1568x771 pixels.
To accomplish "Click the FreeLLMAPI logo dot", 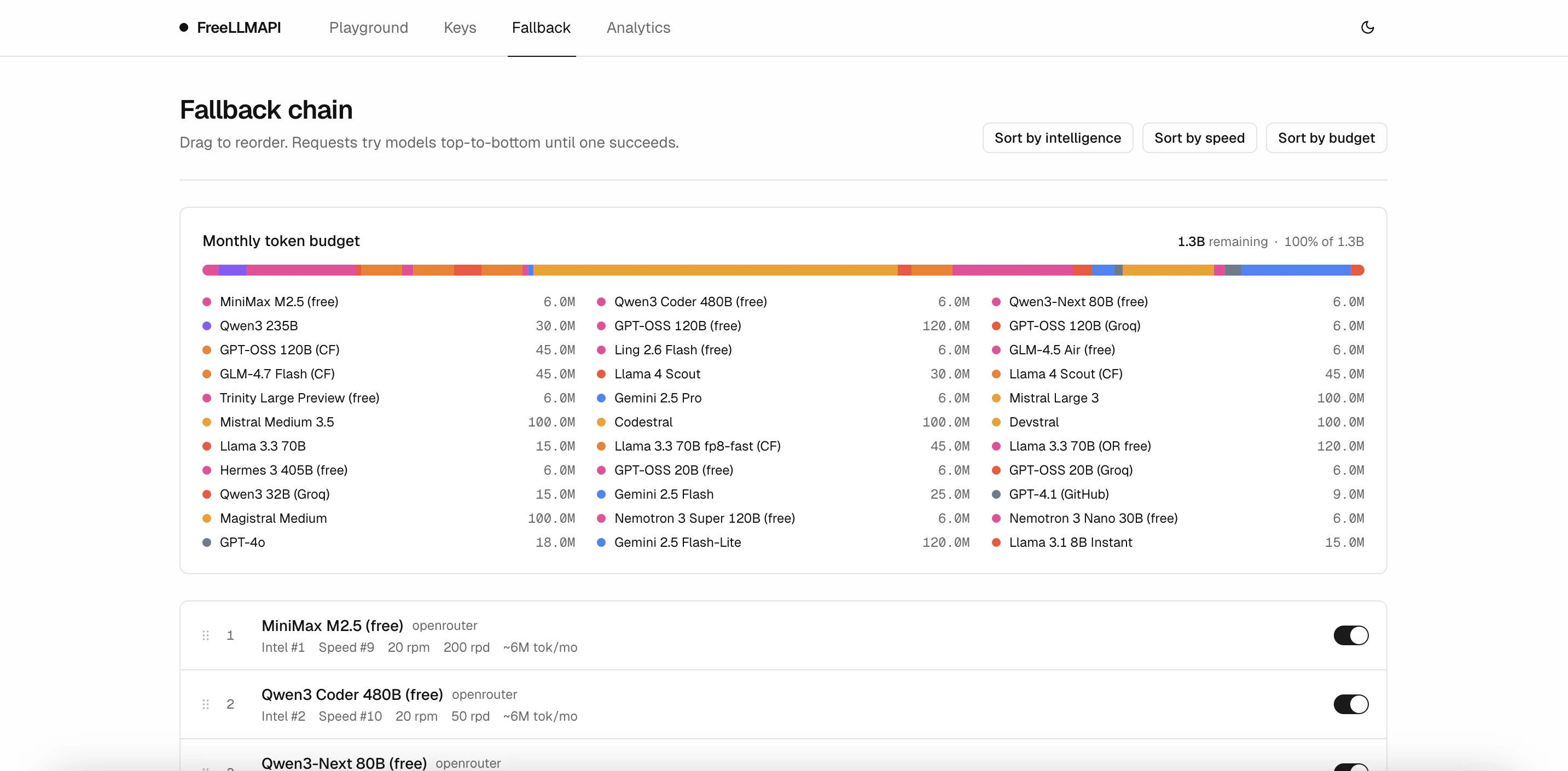I will pyautogui.click(x=184, y=27).
